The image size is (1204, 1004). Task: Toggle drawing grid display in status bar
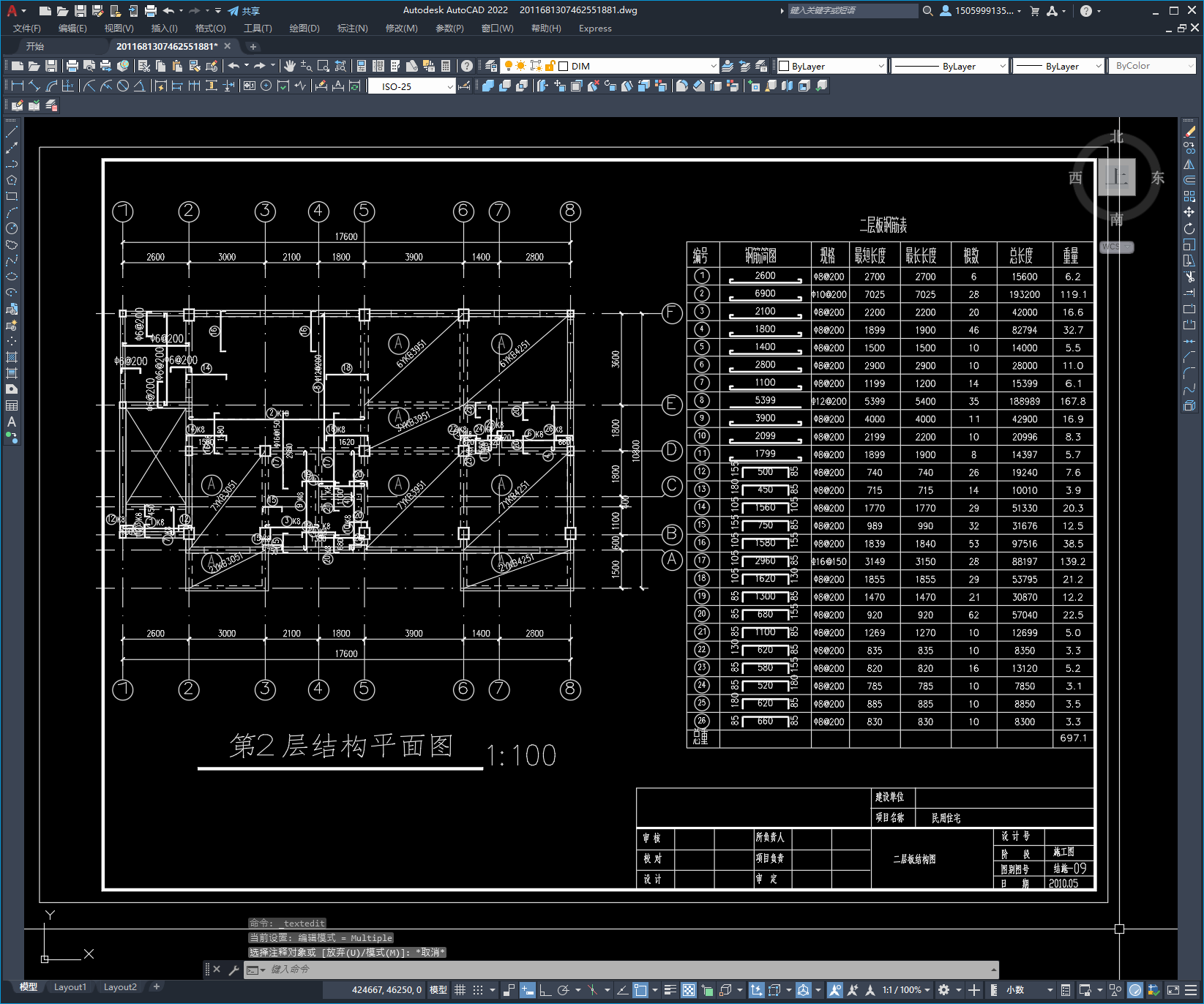tap(460, 990)
